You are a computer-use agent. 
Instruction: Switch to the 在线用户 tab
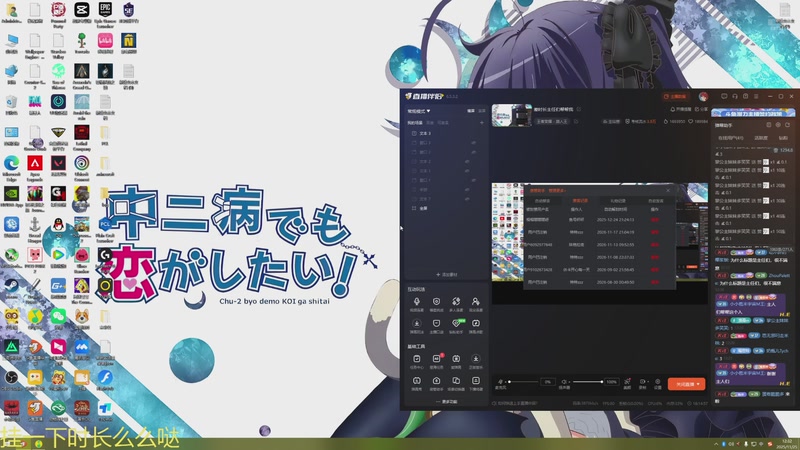tap(731, 138)
